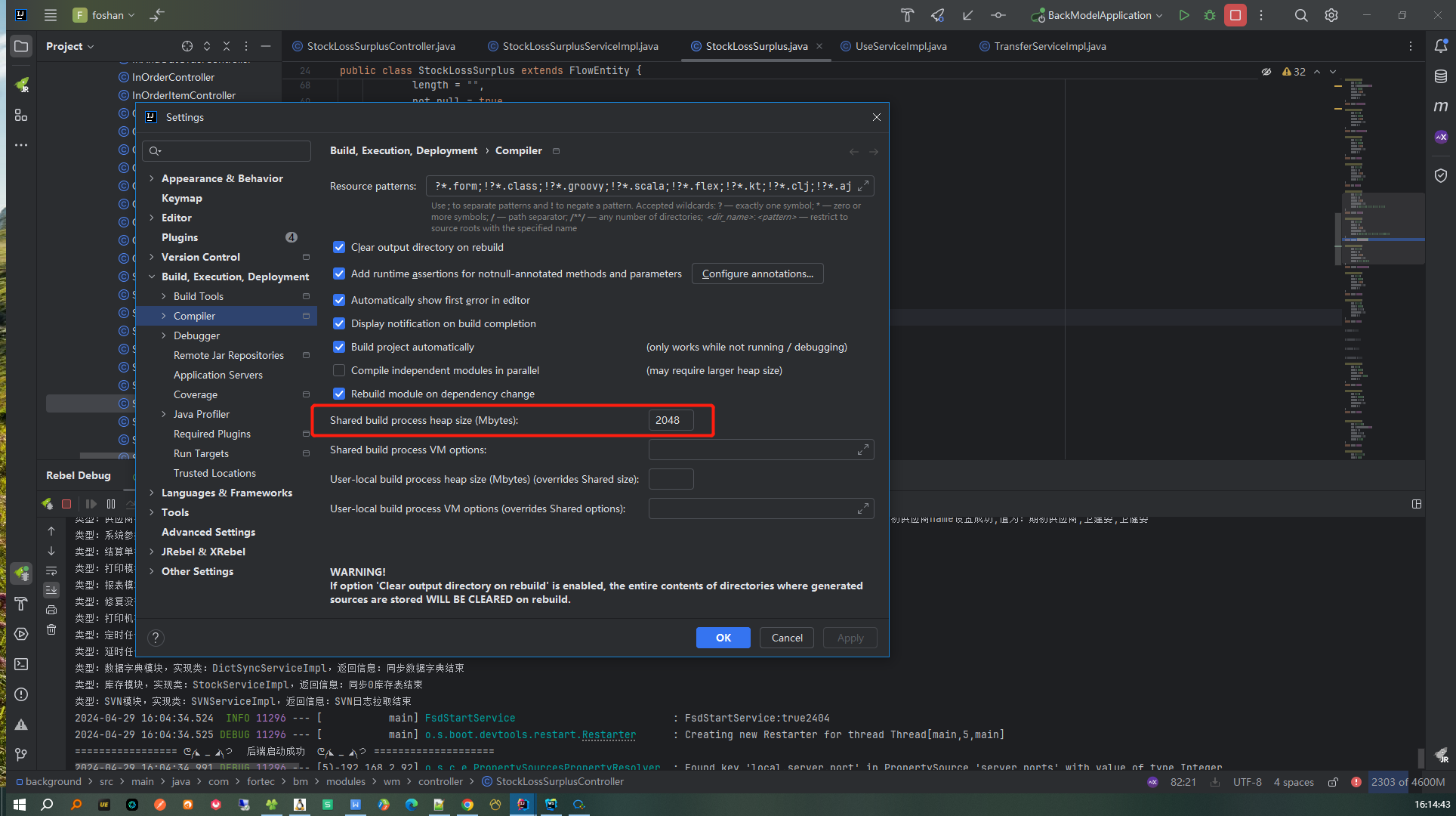The height and width of the screenshot is (816, 1456).
Task: Enable Compile independent modules in parallel
Action: pyautogui.click(x=339, y=370)
